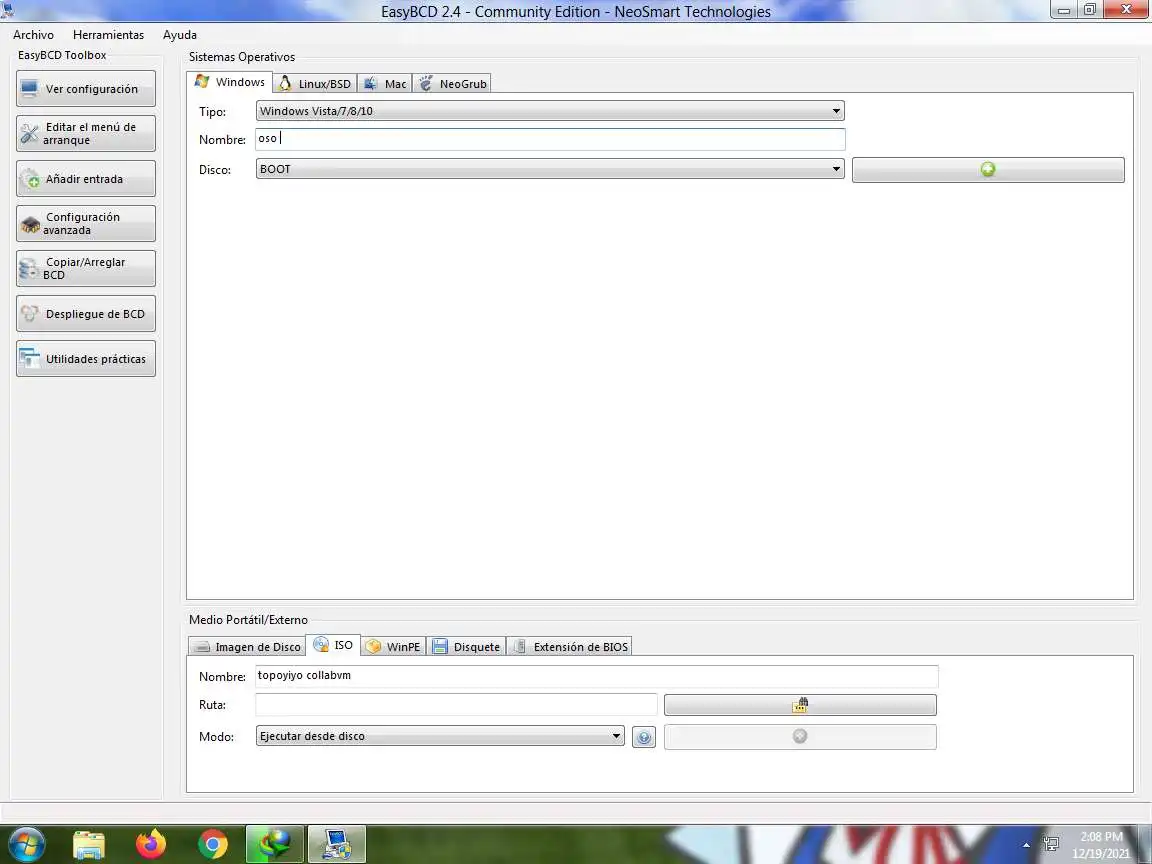Image resolution: width=1152 pixels, height=864 pixels.
Task: Click the EasyBCD taskbar button
Action: (336, 845)
